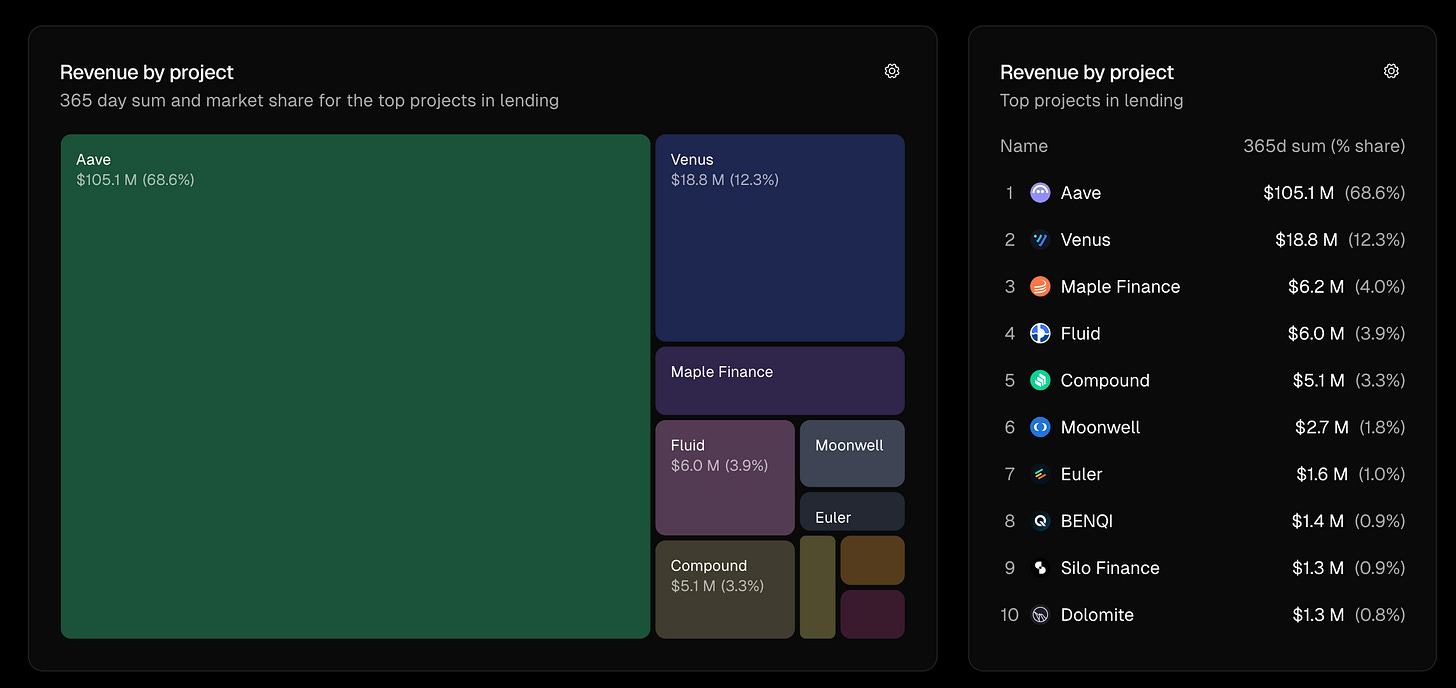Click the dark magenta unlabeled treemap block
Viewport: 1456px width, 688px height.
pos(872,614)
